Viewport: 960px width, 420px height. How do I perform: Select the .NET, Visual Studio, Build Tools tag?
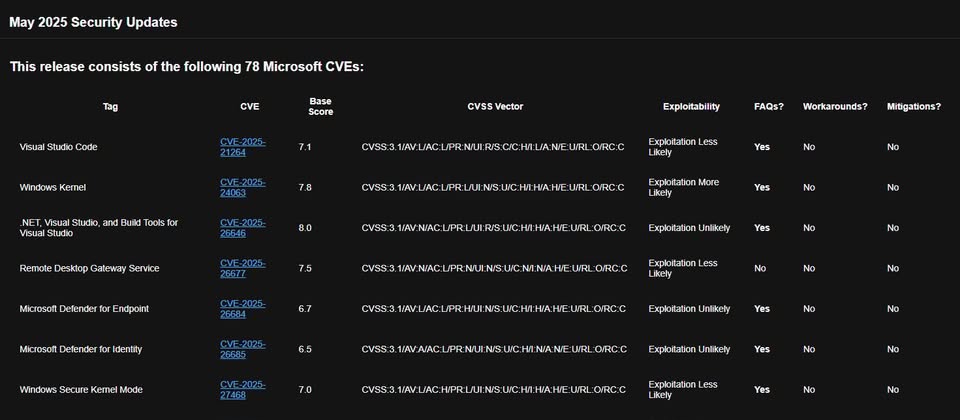tap(99, 228)
